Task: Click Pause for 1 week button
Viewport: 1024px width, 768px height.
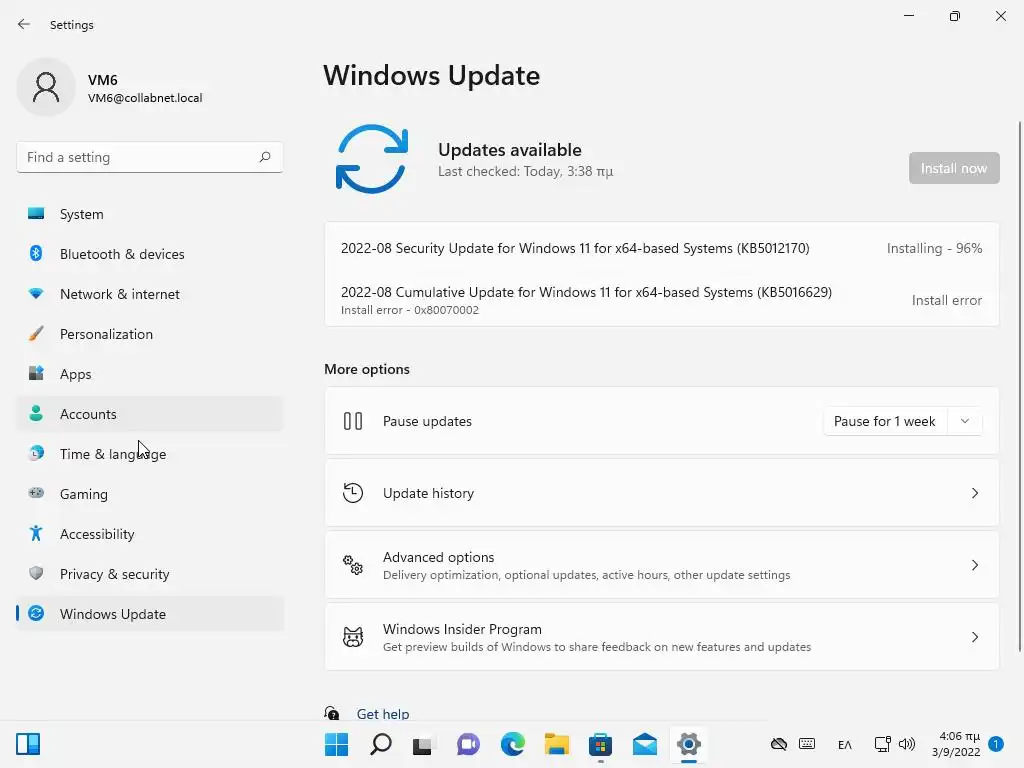Action: (x=887, y=421)
